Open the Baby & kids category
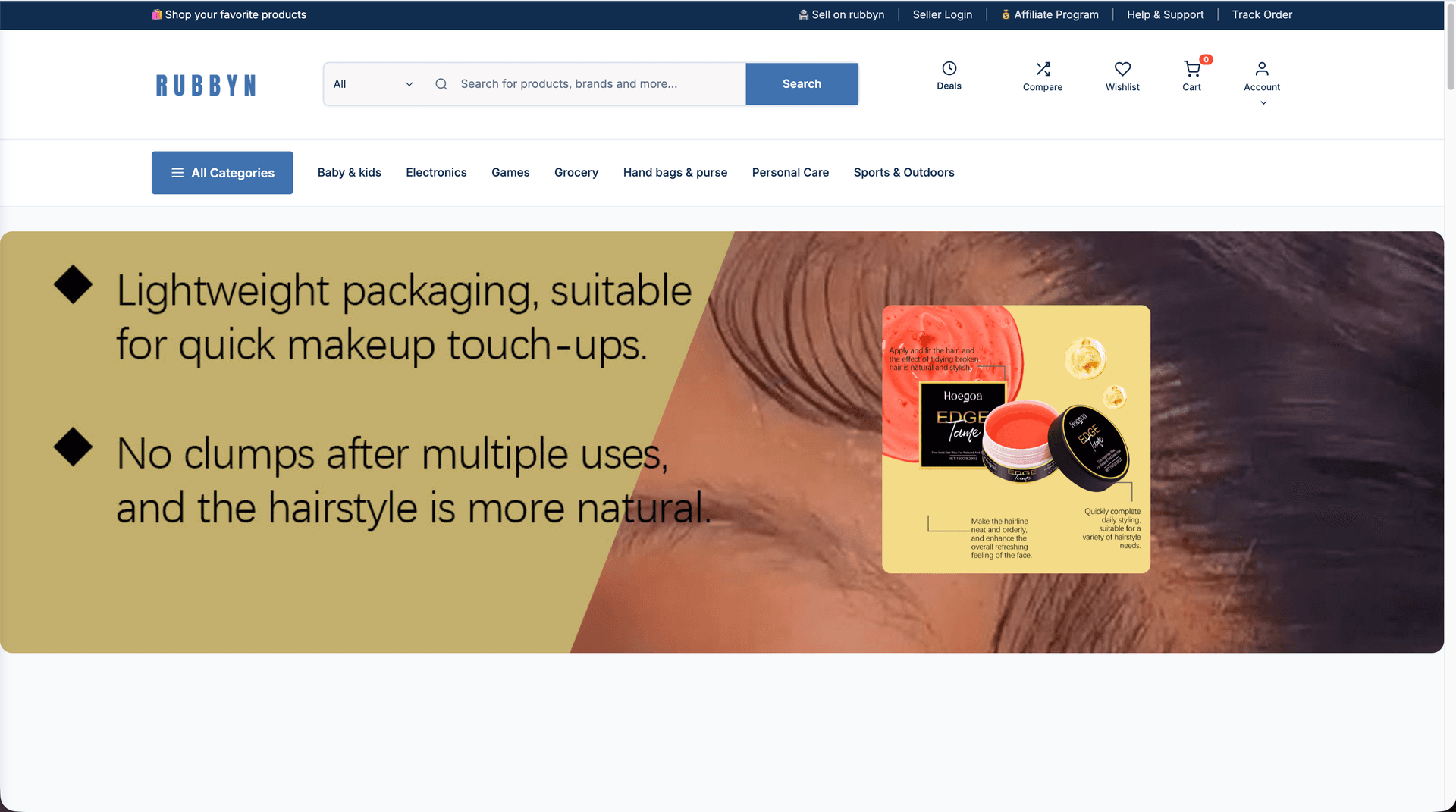The height and width of the screenshot is (812, 1456). pyautogui.click(x=350, y=173)
